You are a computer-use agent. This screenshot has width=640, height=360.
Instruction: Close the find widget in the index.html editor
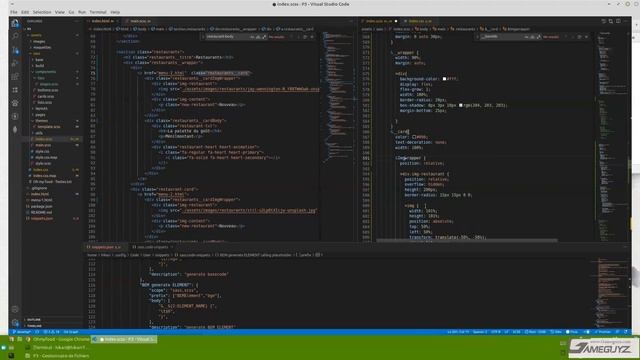coord(312,37)
